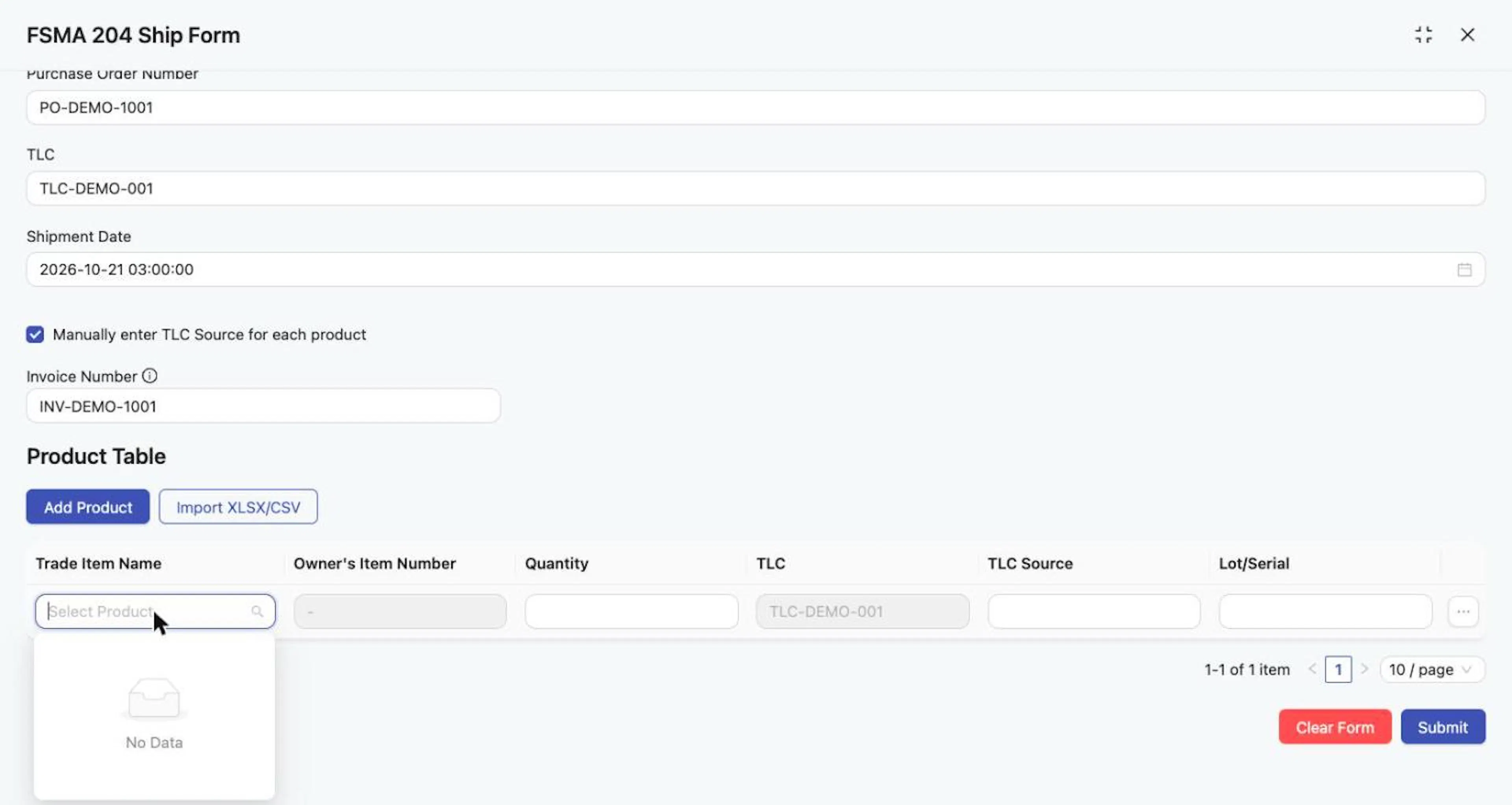Click the 'No Data' dropdown message

pos(154,743)
